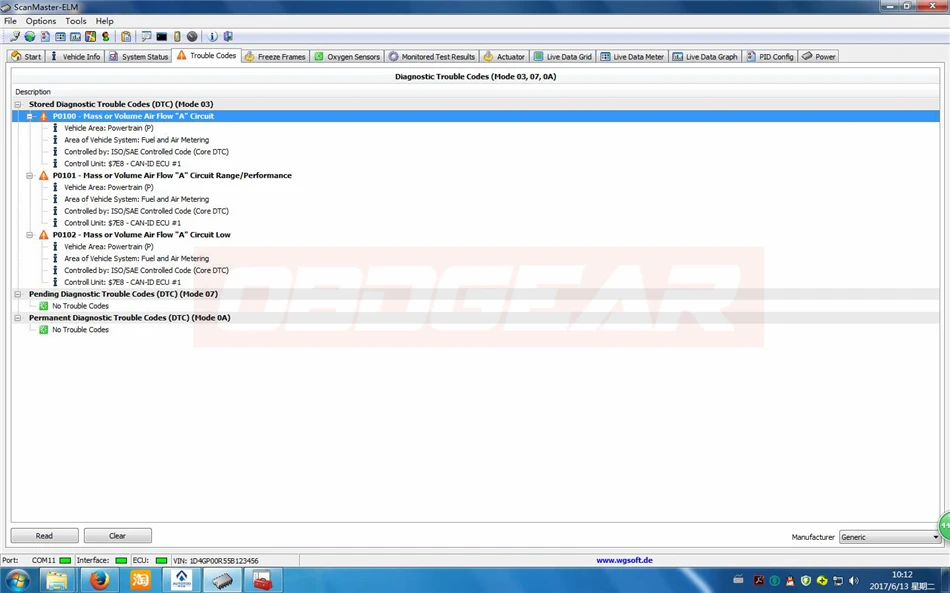Click the speech bubble toolbar icon

(x=147, y=37)
